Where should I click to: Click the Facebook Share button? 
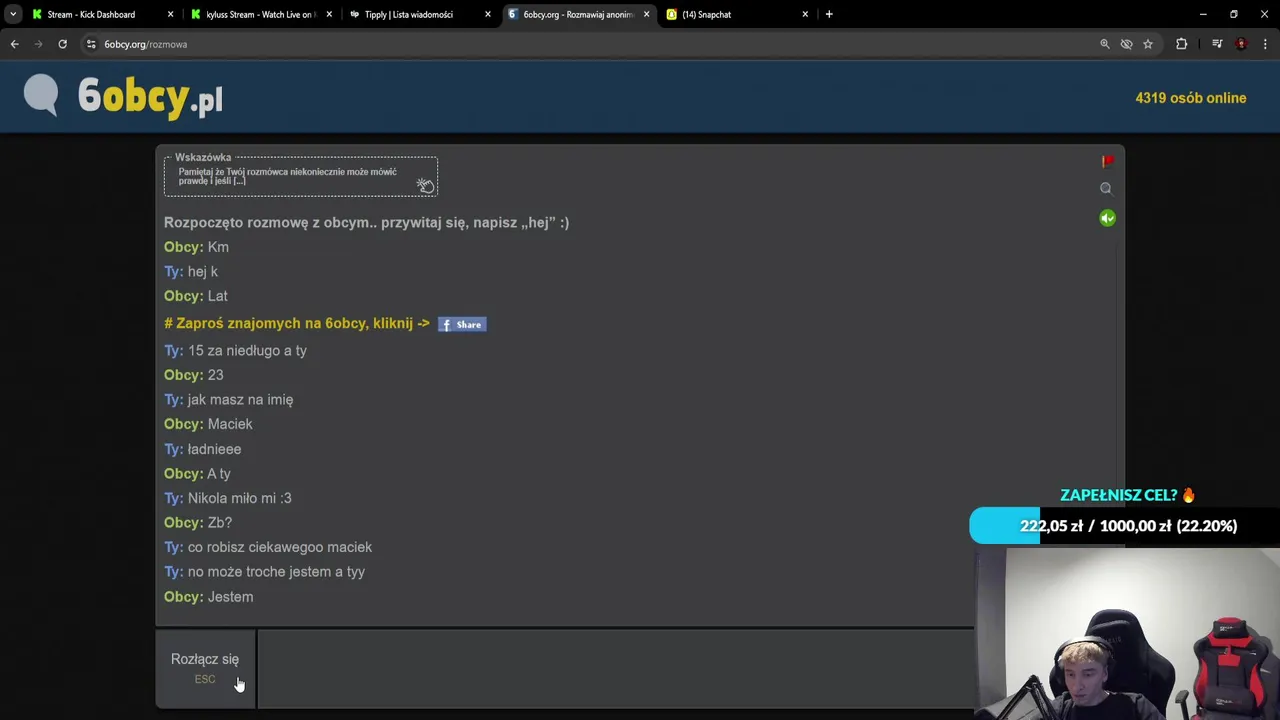click(x=462, y=324)
